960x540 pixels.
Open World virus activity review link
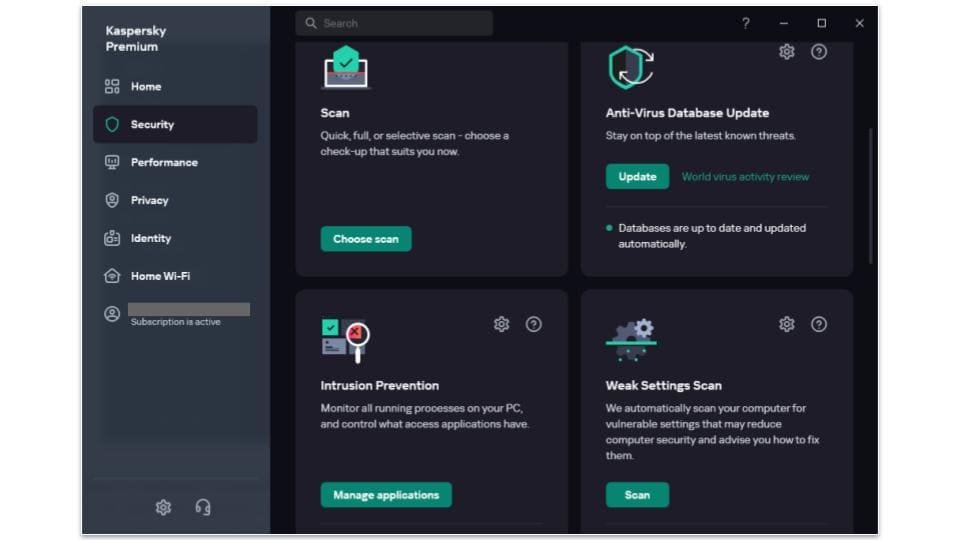point(745,177)
